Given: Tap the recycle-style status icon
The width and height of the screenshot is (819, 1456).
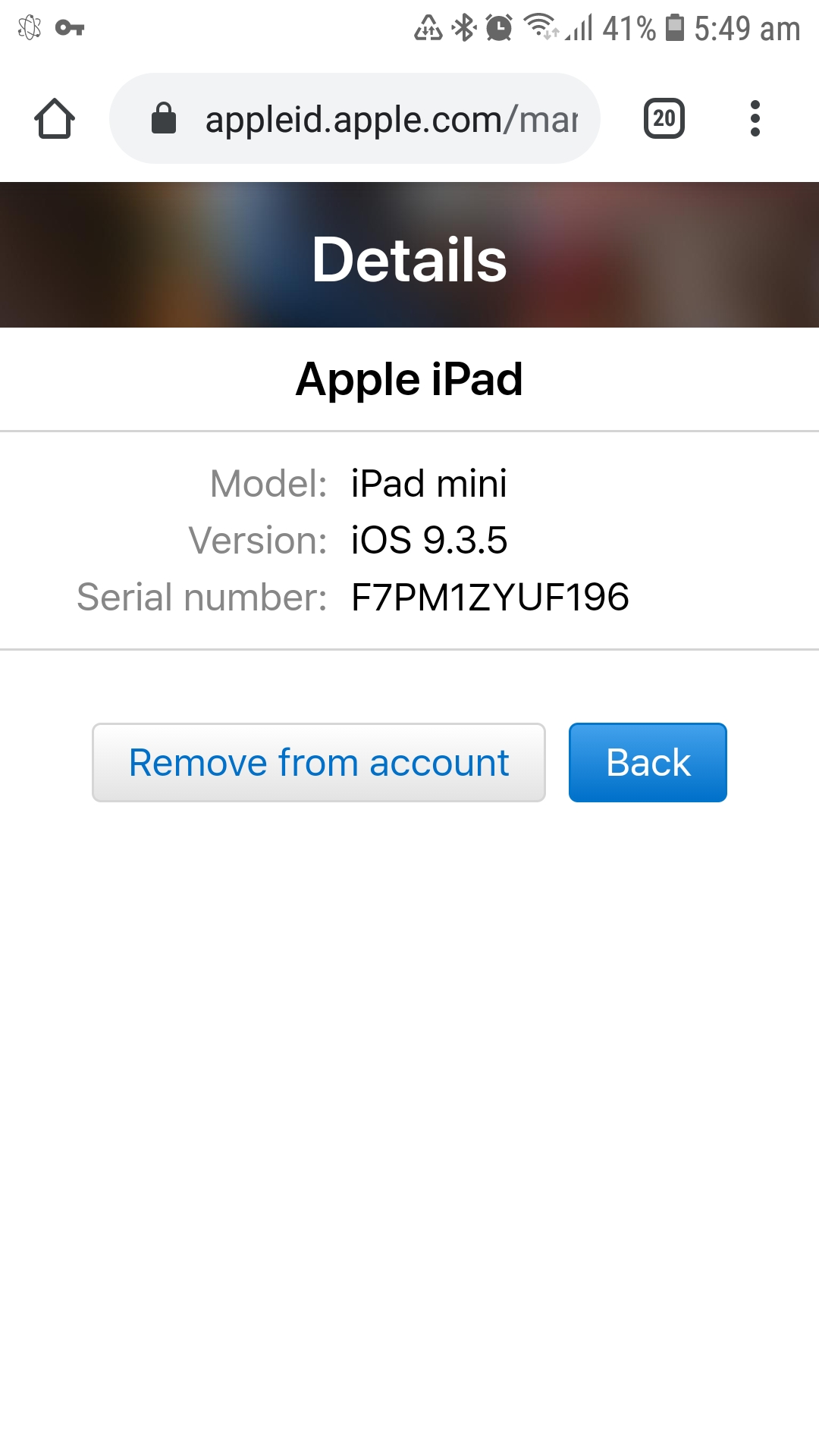Looking at the screenshot, I should (x=428, y=28).
